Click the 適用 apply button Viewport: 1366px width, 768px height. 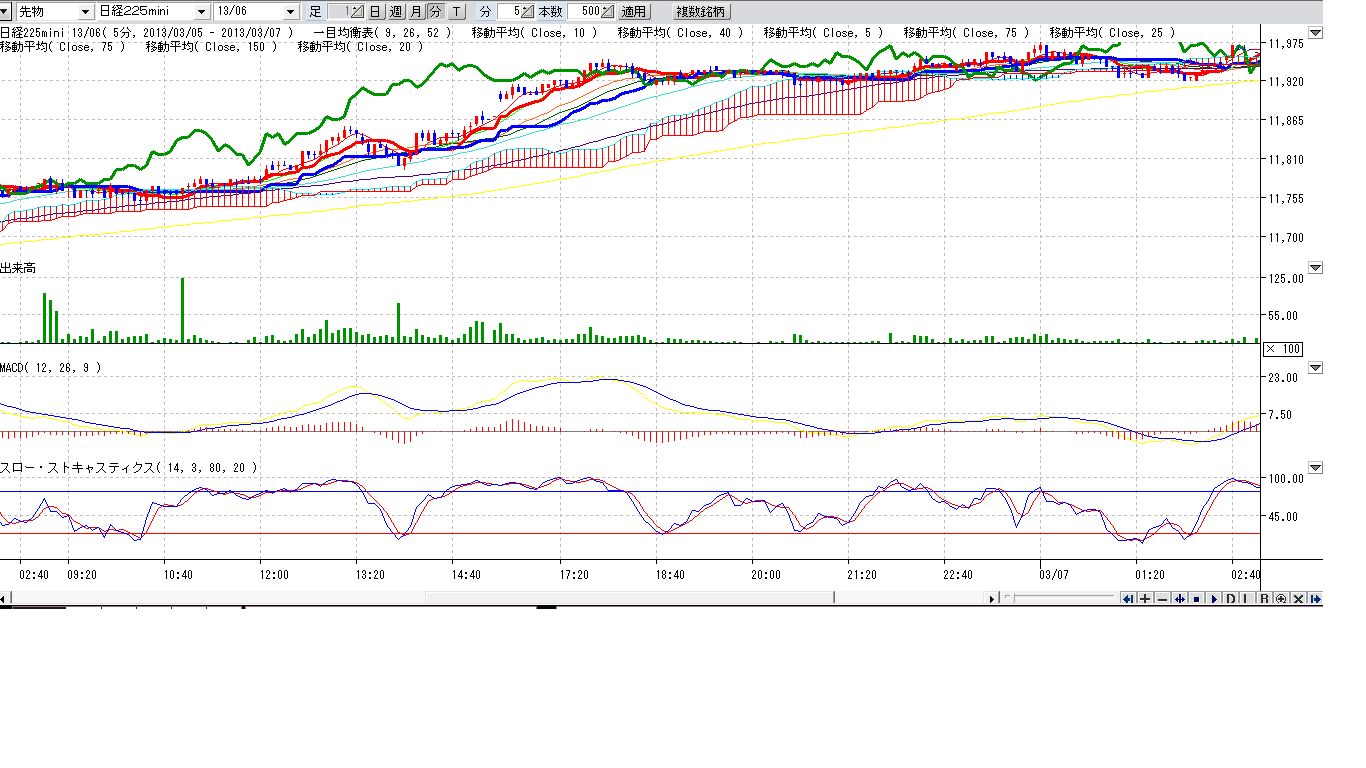[x=634, y=12]
